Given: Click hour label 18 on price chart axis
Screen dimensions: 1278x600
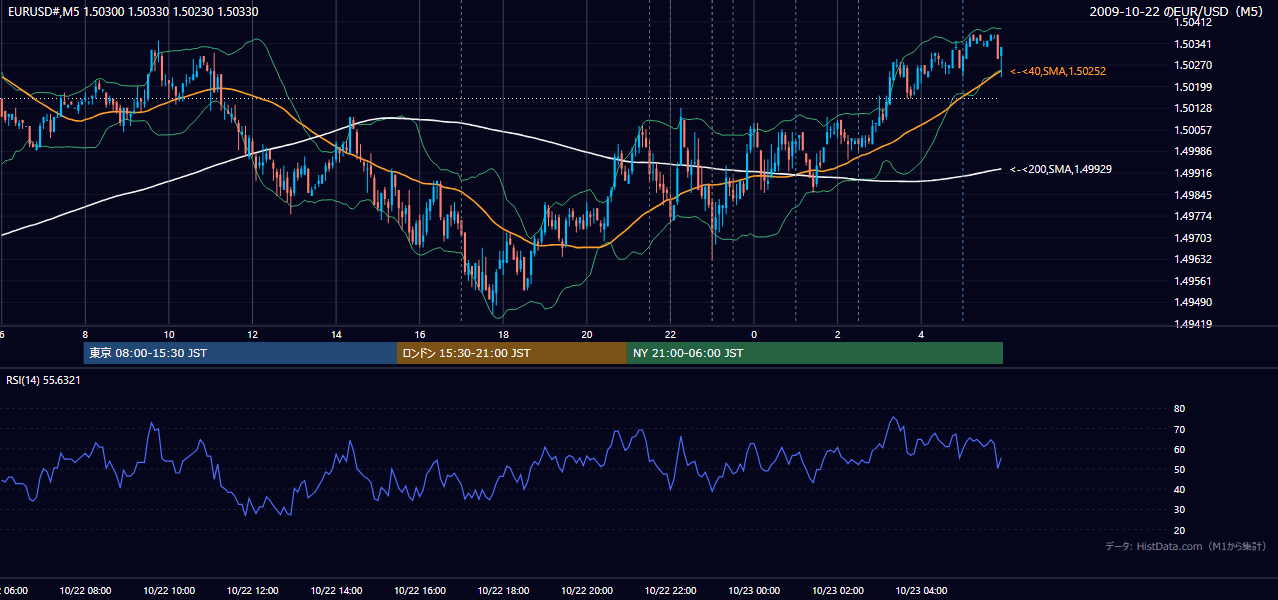Looking at the screenshot, I should click(503, 334).
